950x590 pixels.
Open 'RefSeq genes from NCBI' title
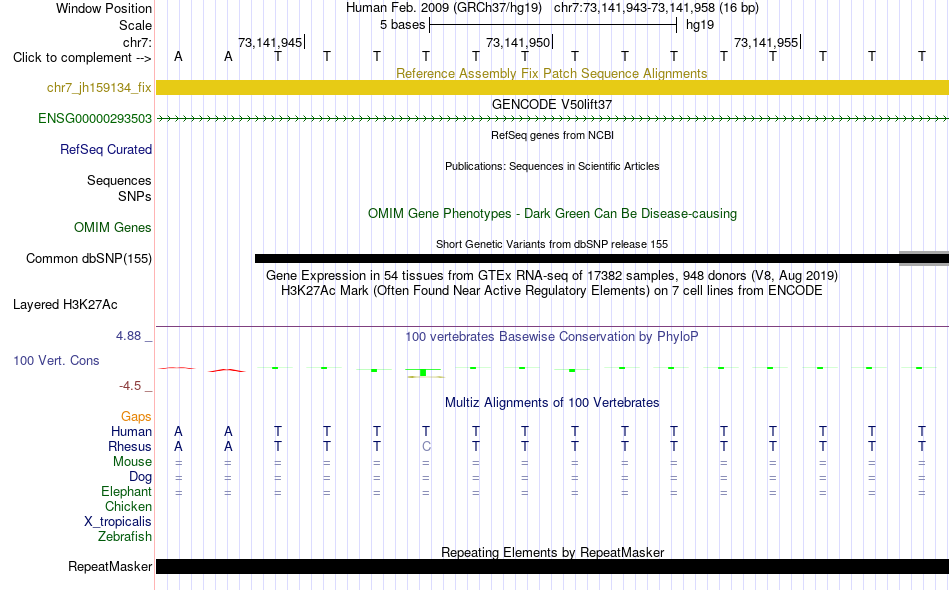click(x=552, y=136)
